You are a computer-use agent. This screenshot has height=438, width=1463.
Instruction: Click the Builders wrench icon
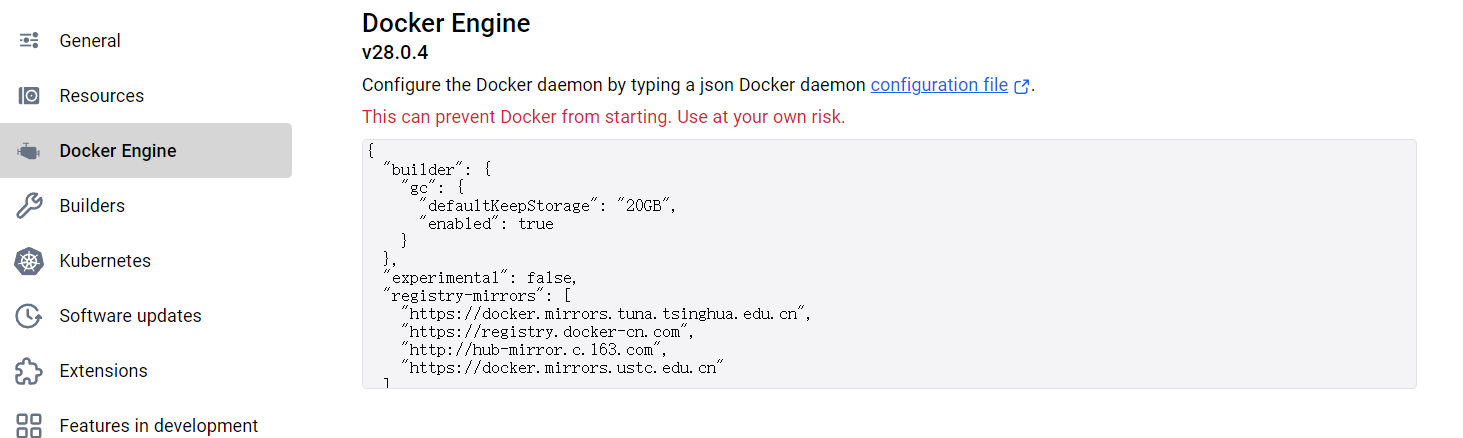(29, 206)
